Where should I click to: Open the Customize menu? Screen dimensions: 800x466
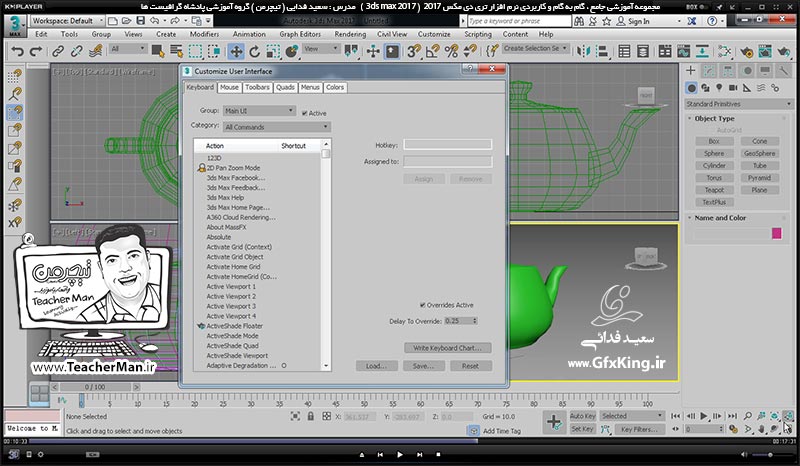434,34
